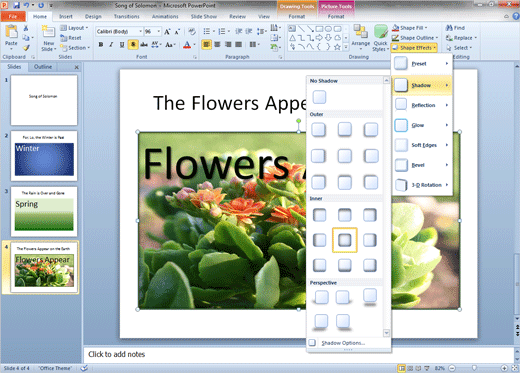
Task: Click the Undo icon in Quick Access
Action: point(26,5)
